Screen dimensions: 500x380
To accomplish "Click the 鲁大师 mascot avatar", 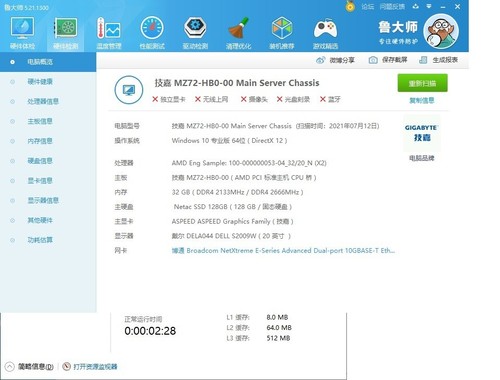I will click(441, 31).
